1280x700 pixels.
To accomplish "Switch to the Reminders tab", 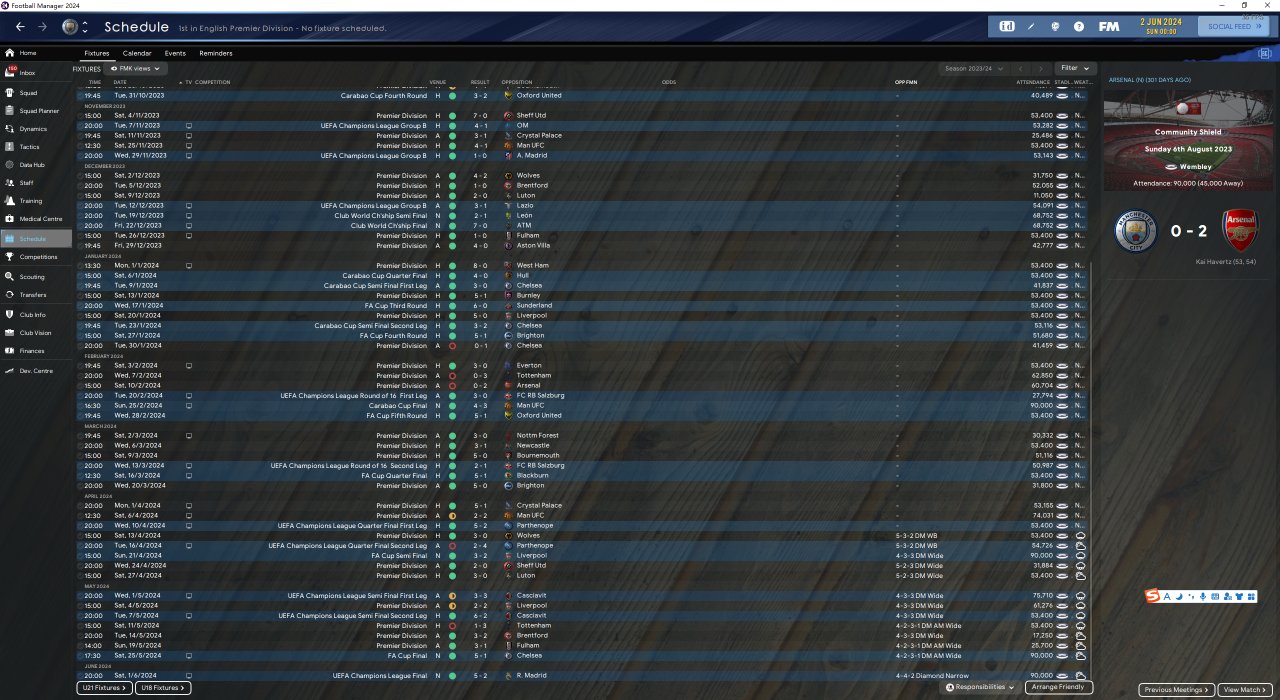I will click(x=216, y=53).
